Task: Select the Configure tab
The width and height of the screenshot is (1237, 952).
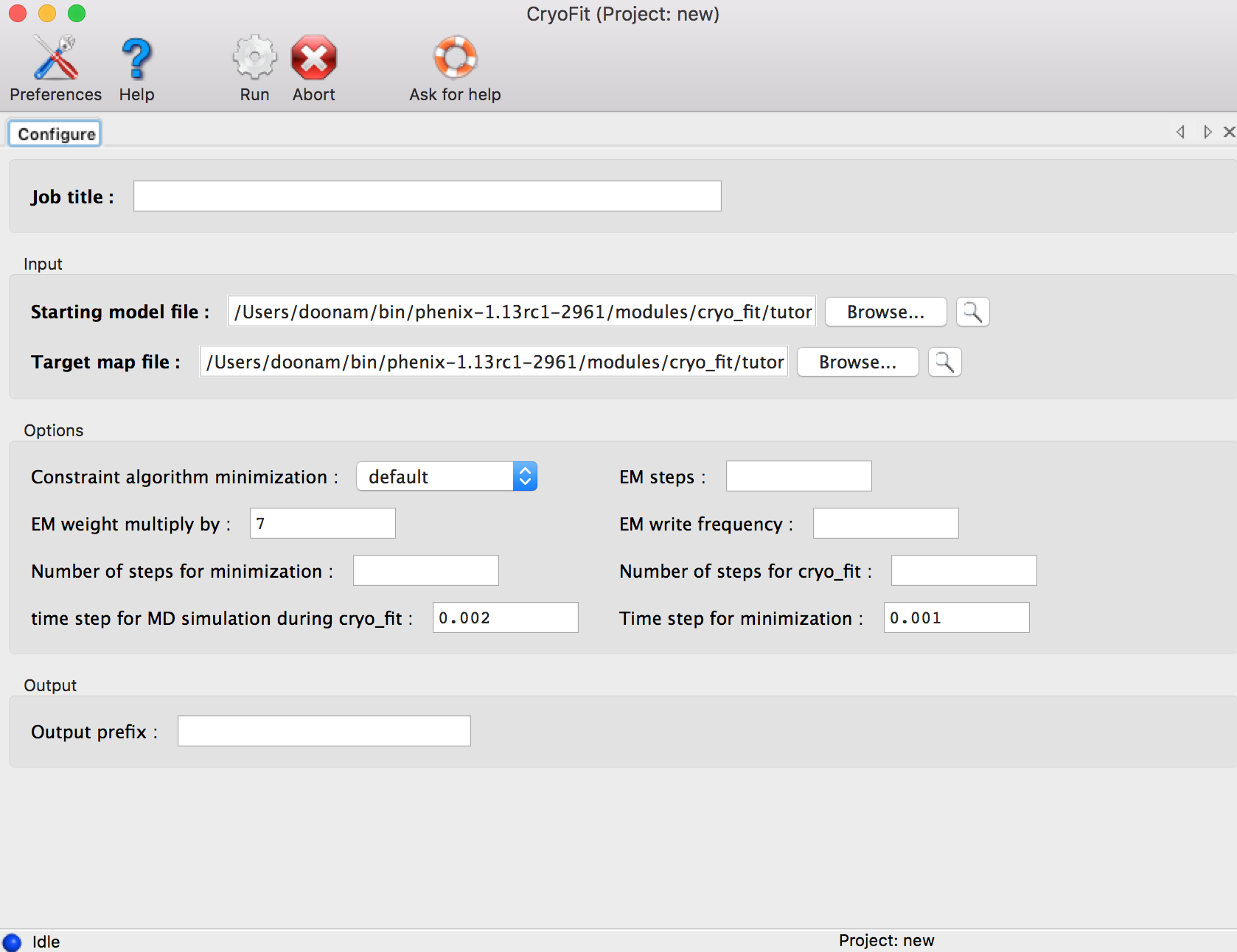Action: click(x=54, y=133)
